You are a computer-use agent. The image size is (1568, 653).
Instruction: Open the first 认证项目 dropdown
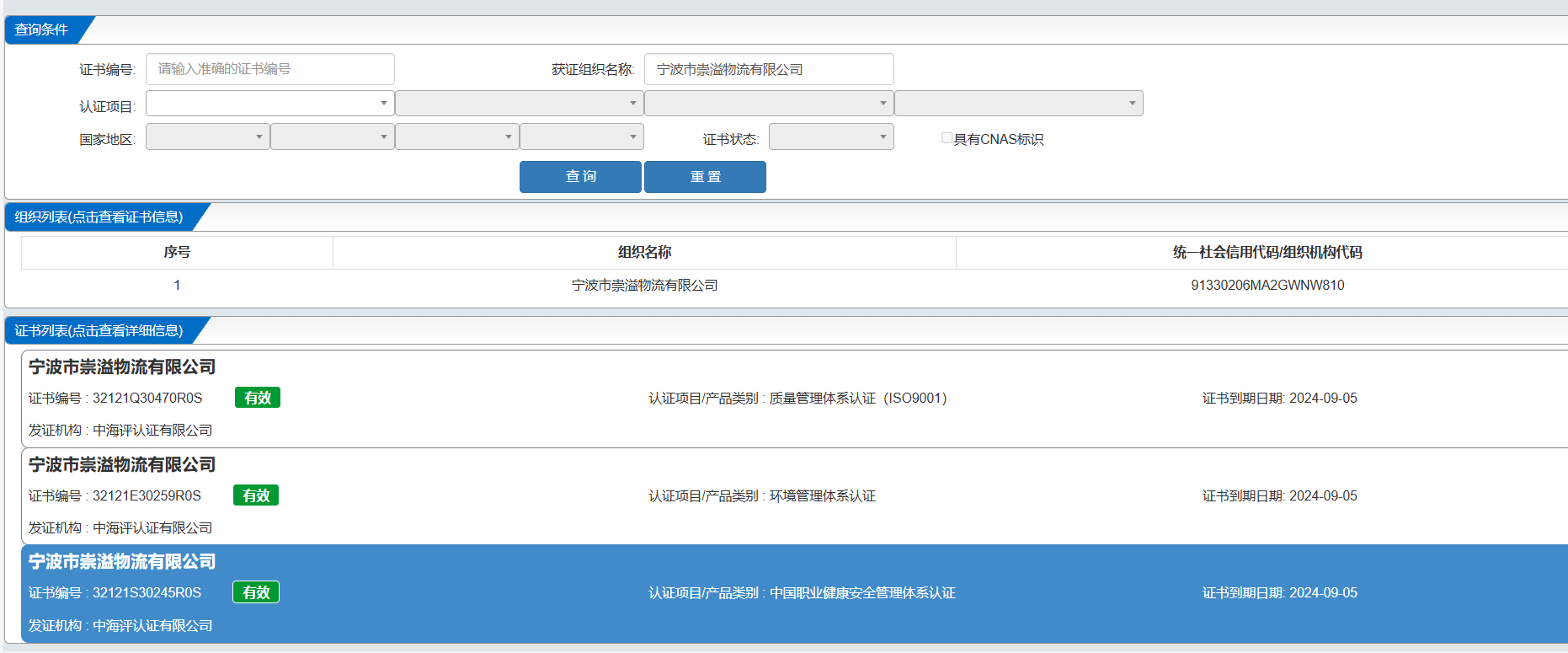click(269, 103)
